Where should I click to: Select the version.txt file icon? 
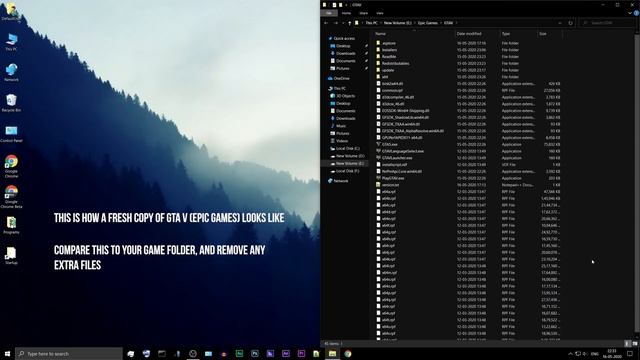coord(378,184)
